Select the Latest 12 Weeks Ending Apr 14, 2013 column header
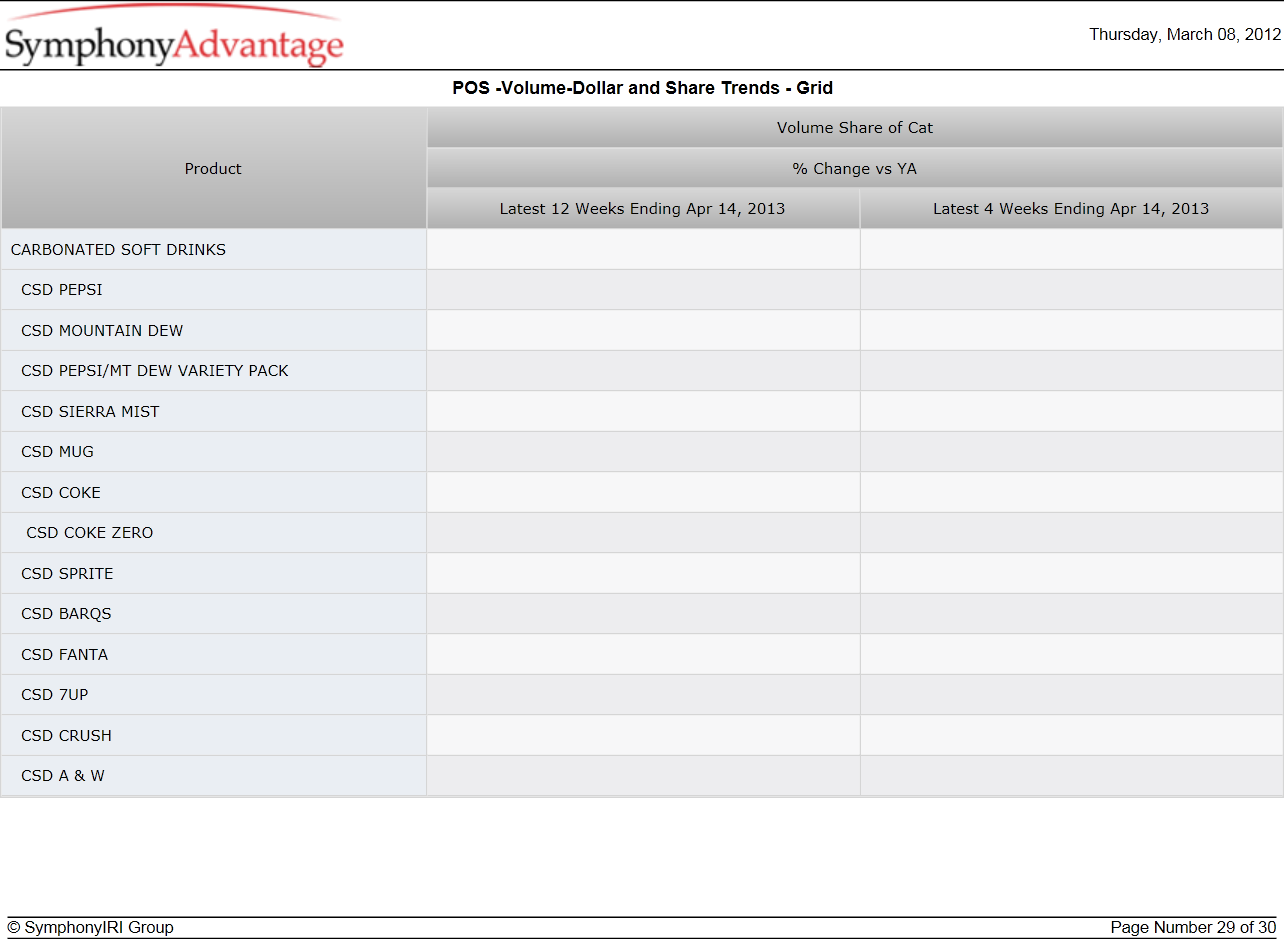 pyautogui.click(x=643, y=209)
